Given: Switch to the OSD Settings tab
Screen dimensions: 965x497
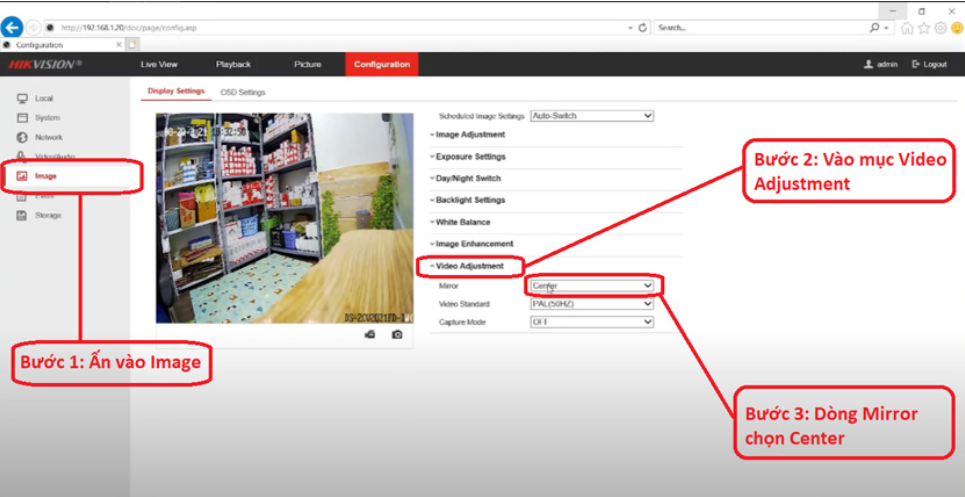Looking at the screenshot, I should (243, 92).
